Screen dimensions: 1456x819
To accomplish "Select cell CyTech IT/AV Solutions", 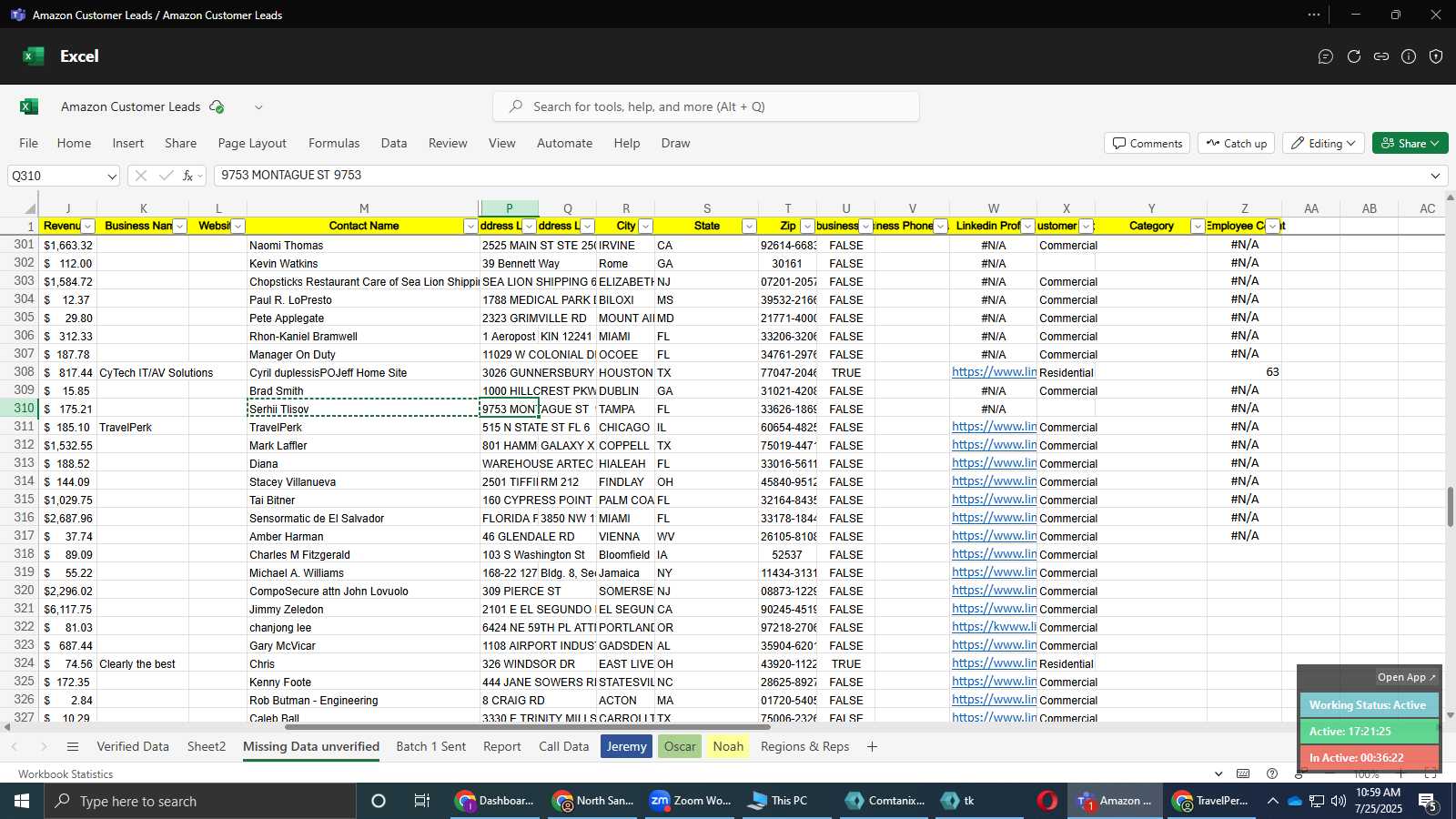I will 143,372.
